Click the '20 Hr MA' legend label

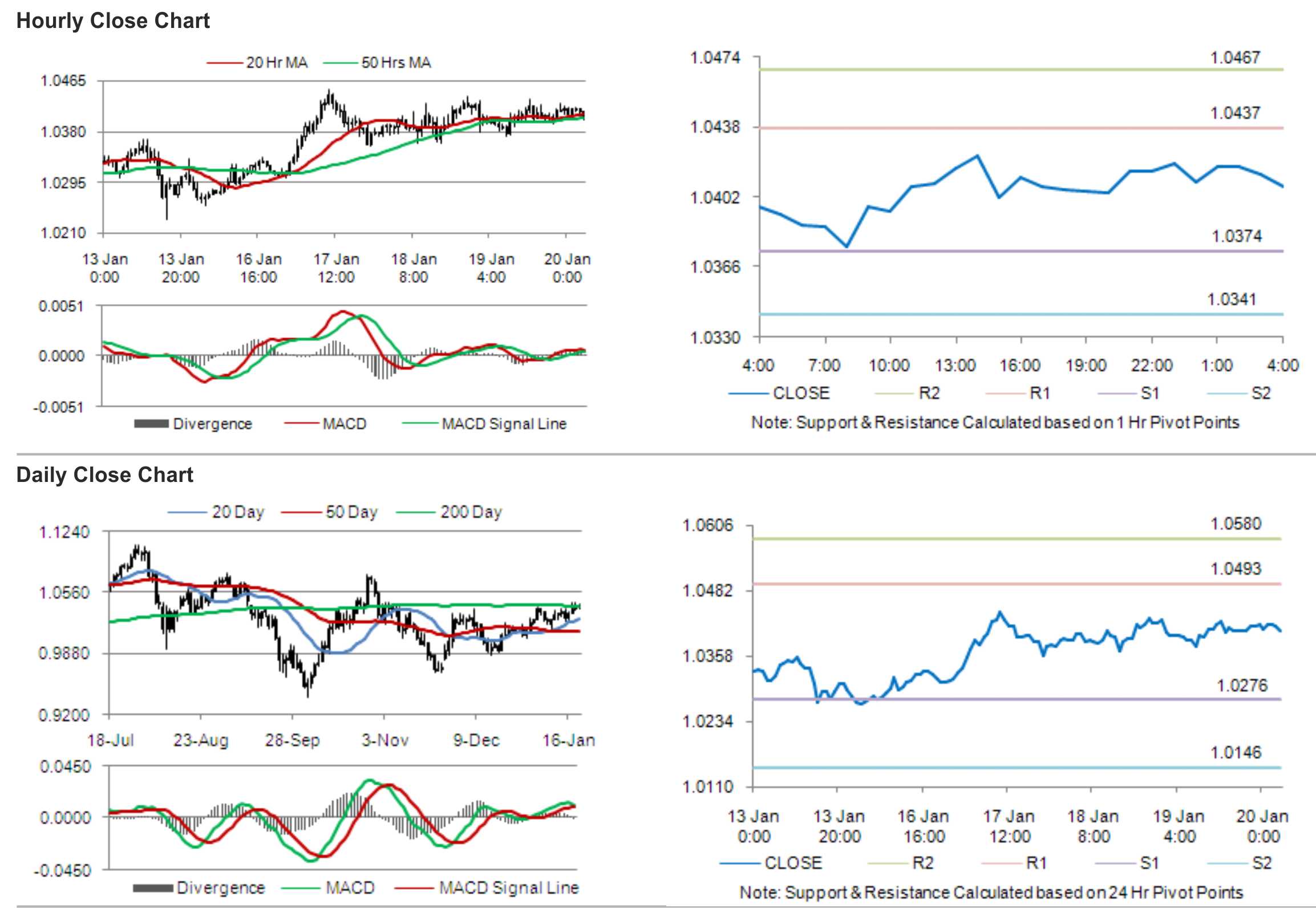277,63
